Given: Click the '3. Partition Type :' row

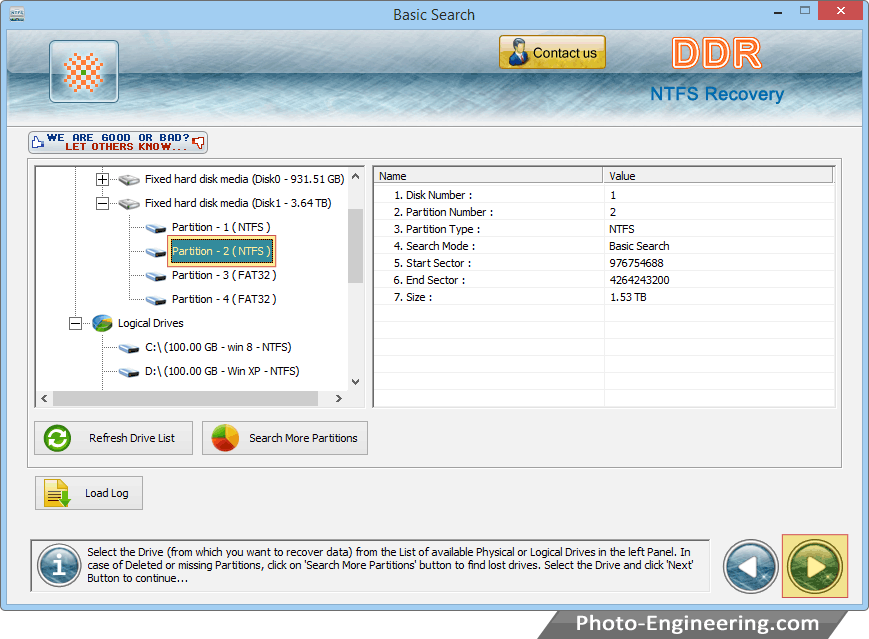Looking at the screenshot, I should (x=605, y=229).
